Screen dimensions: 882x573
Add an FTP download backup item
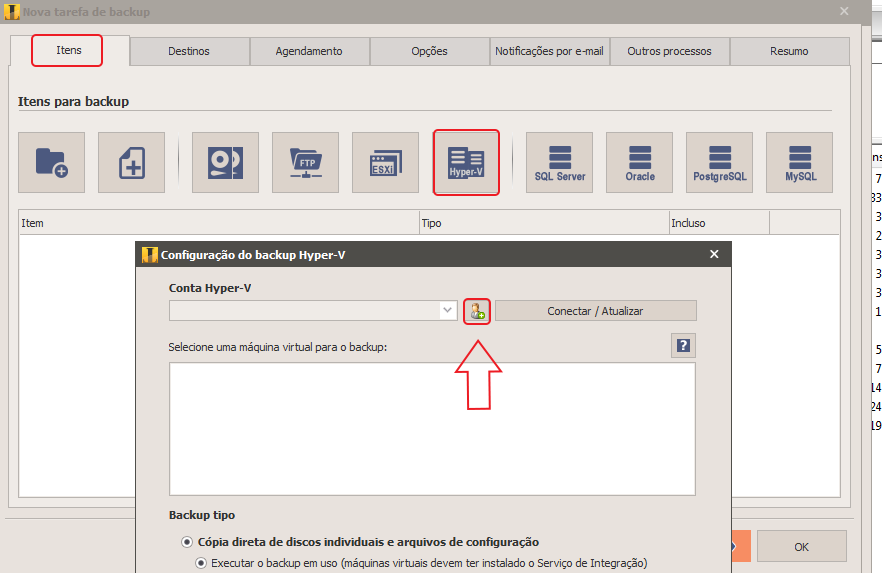pos(305,163)
